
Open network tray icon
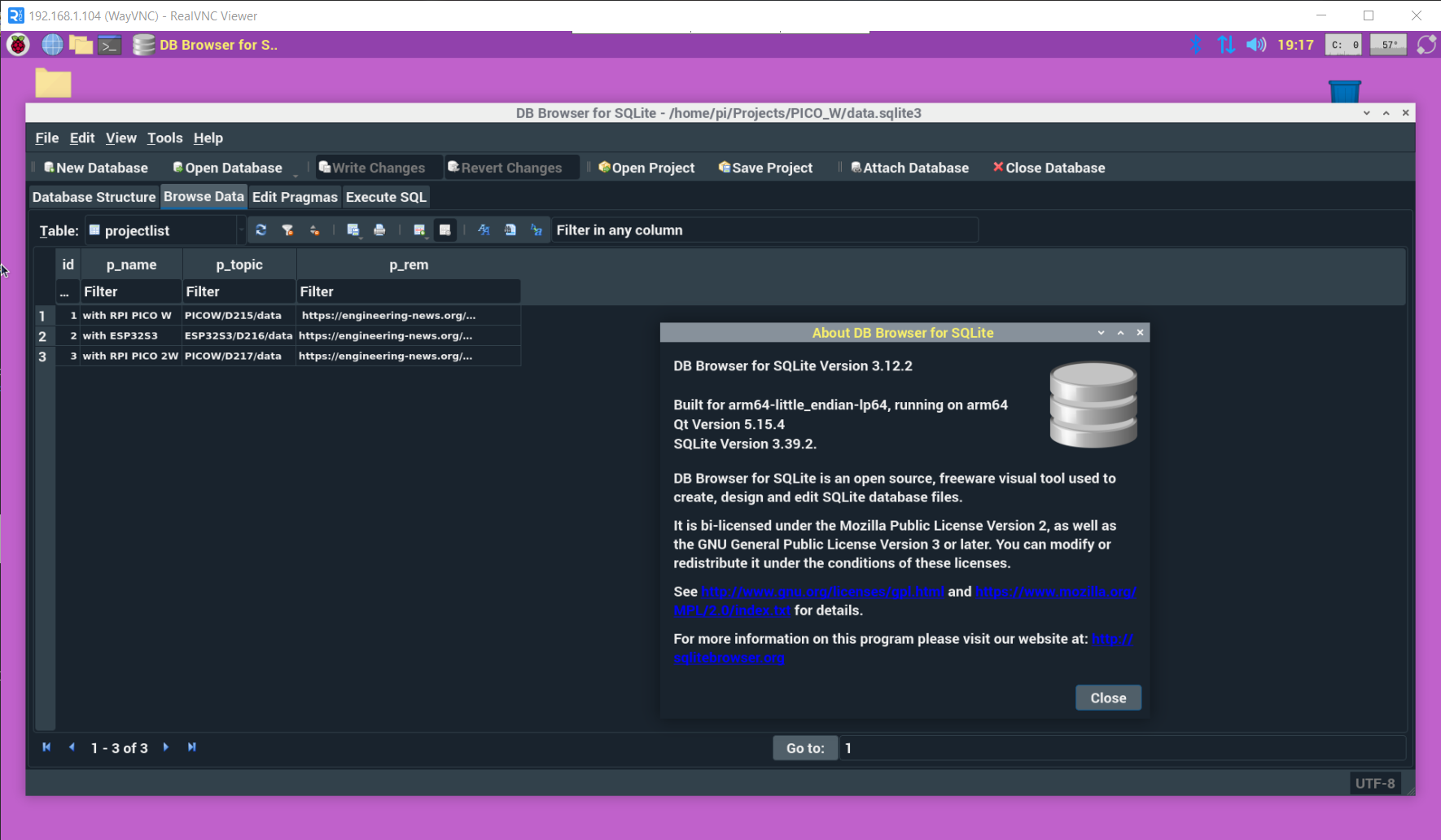click(1226, 45)
